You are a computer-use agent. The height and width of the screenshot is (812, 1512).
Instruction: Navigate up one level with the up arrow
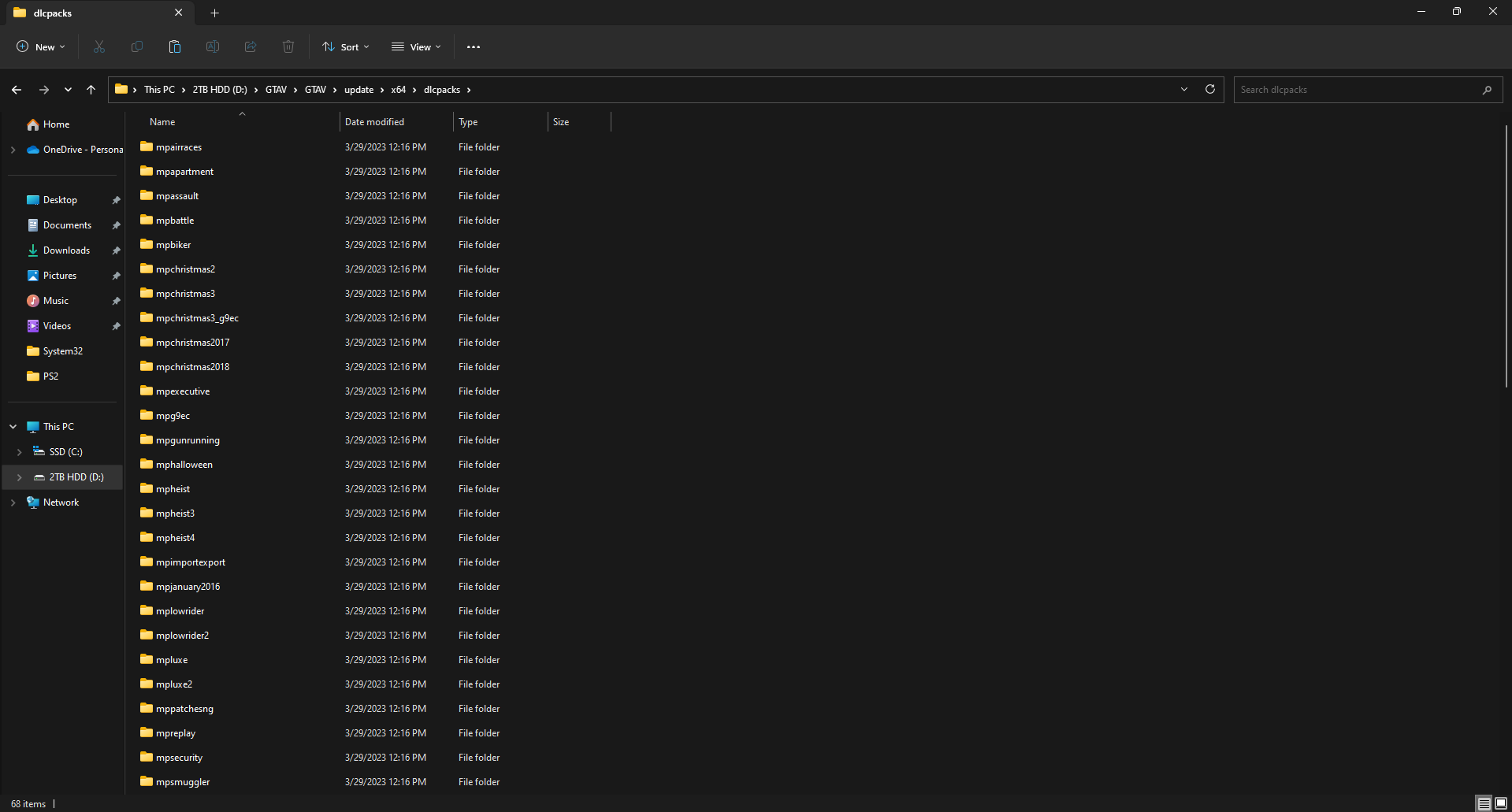(x=91, y=89)
